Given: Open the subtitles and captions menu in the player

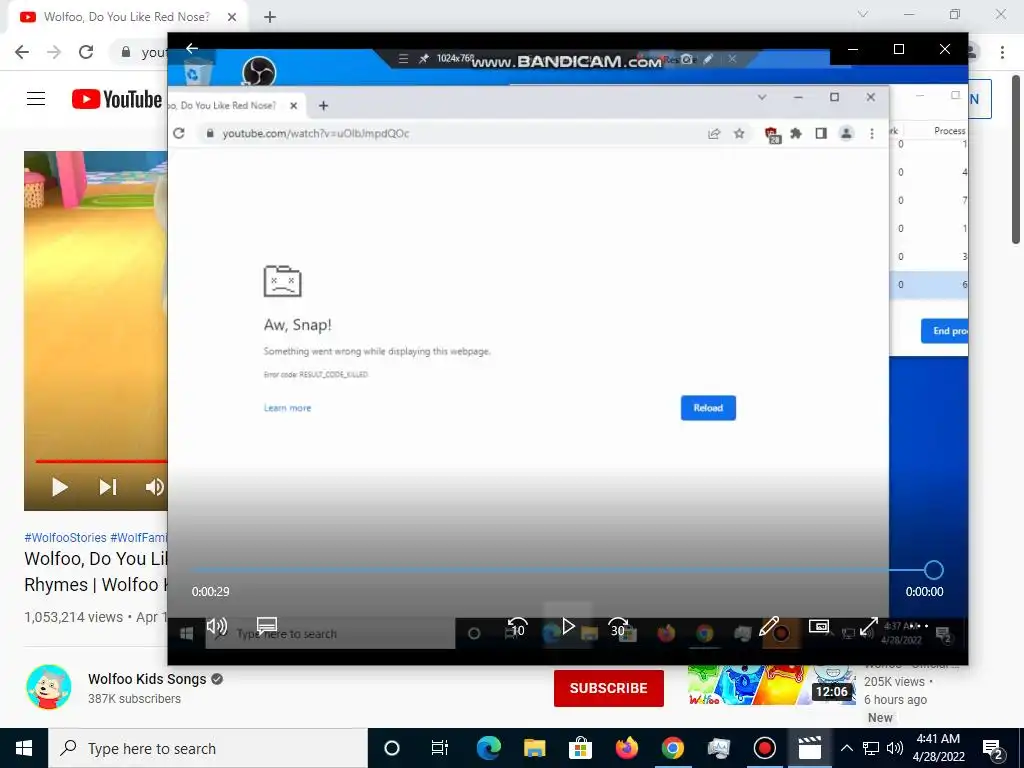Looking at the screenshot, I should [x=266, y=626].
